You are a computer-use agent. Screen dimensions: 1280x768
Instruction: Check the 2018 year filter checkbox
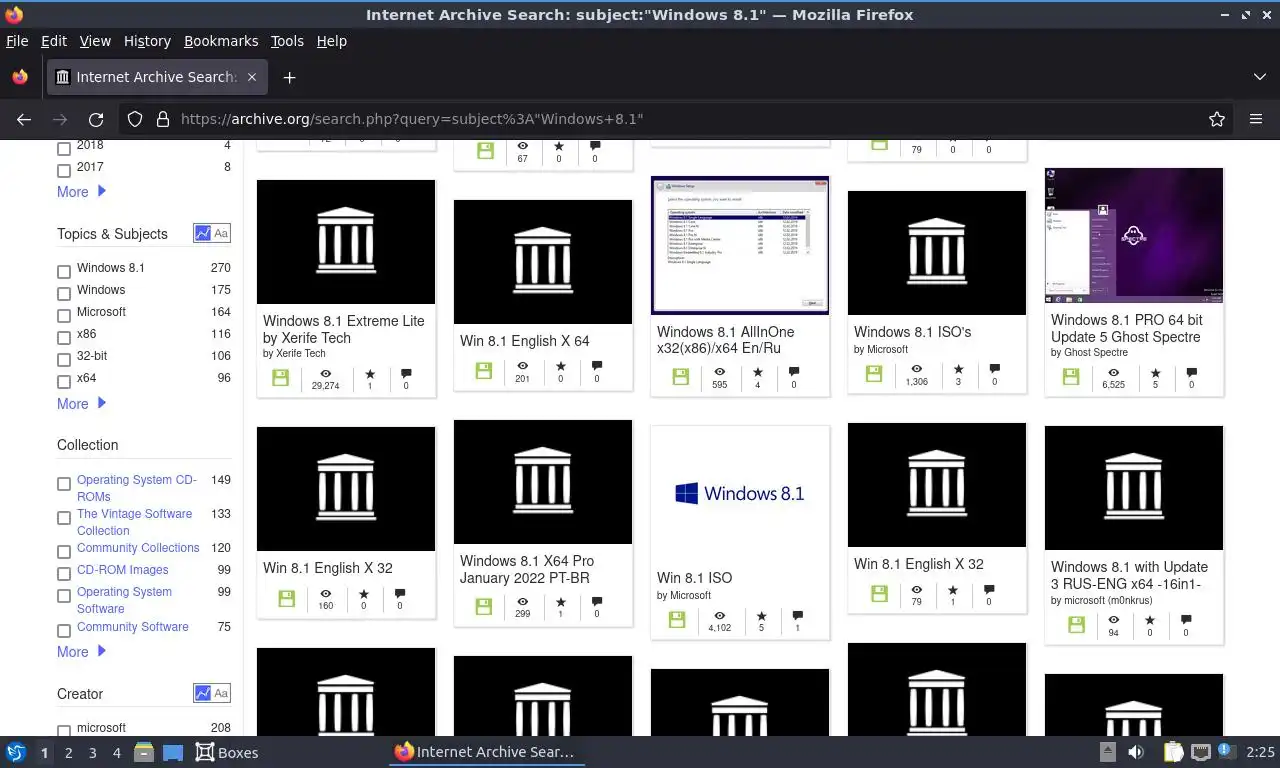64,148
